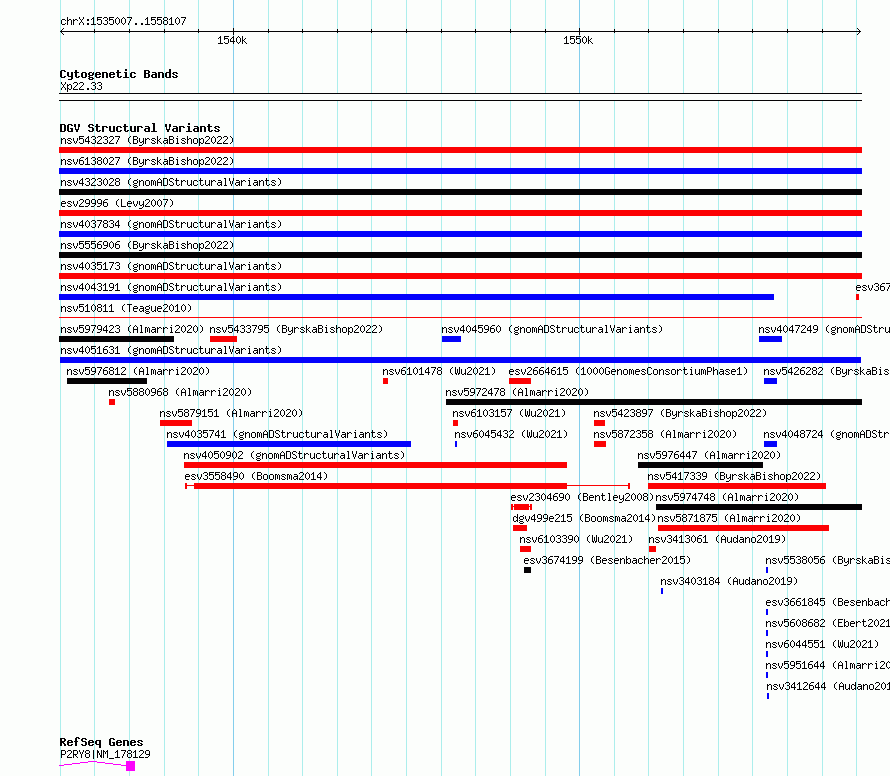Click the blue bar under nsv4035741
This screenshot has height=776, width=890.
pyautogui.click(x=289, y=444)
